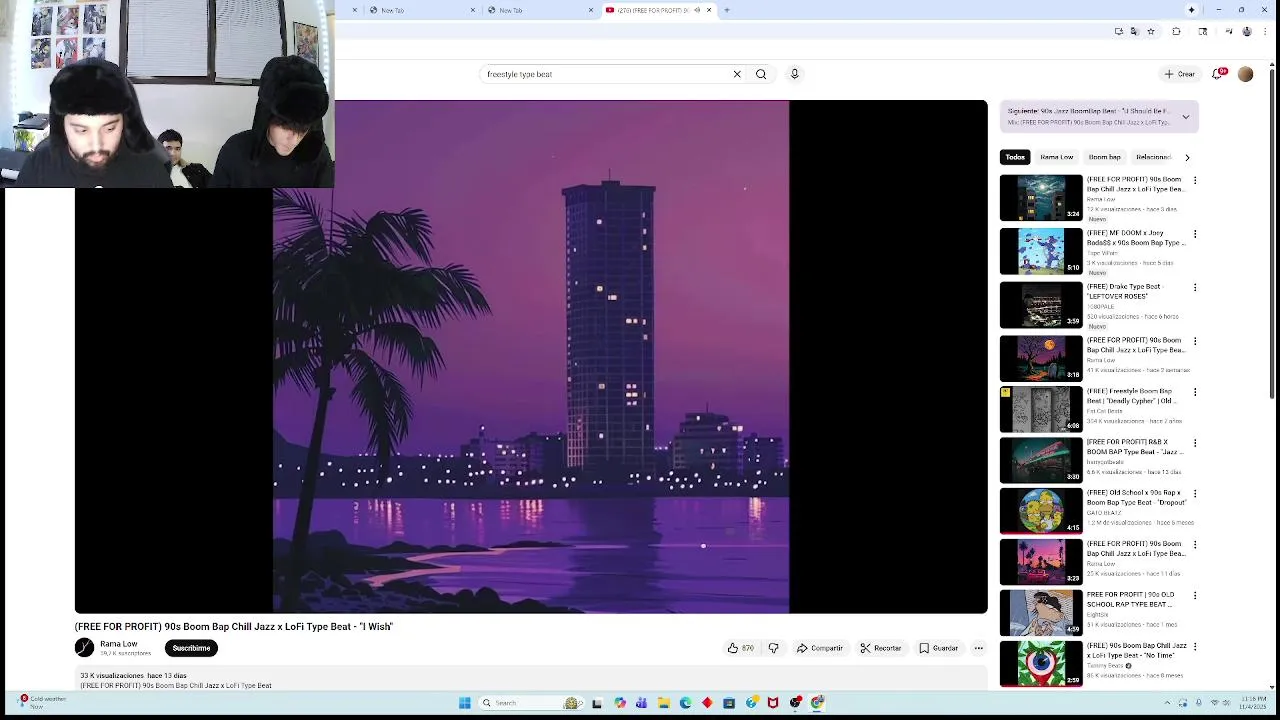Start voice search with the microphone icon
The width and height of the screenshot is (1280, 720).
pos(795,74)
